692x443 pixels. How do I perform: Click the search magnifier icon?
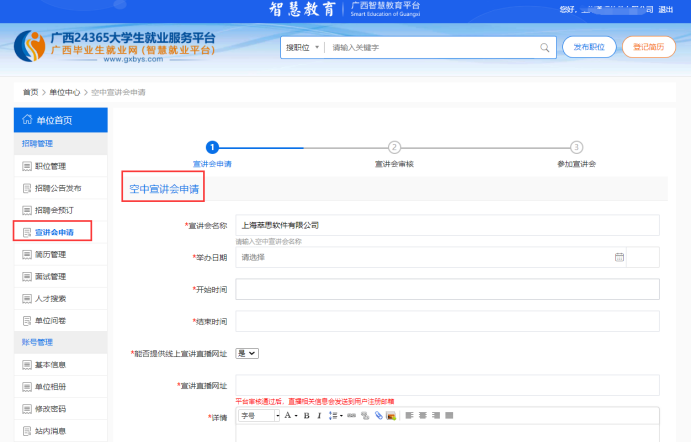point(545,48)
